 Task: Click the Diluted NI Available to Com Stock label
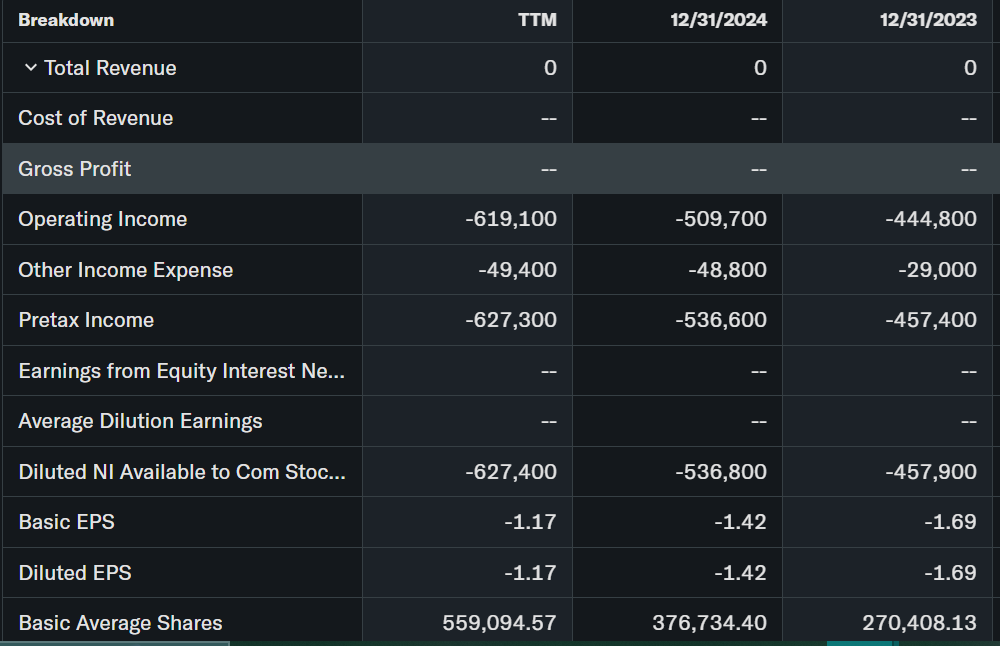coord(182,472)
